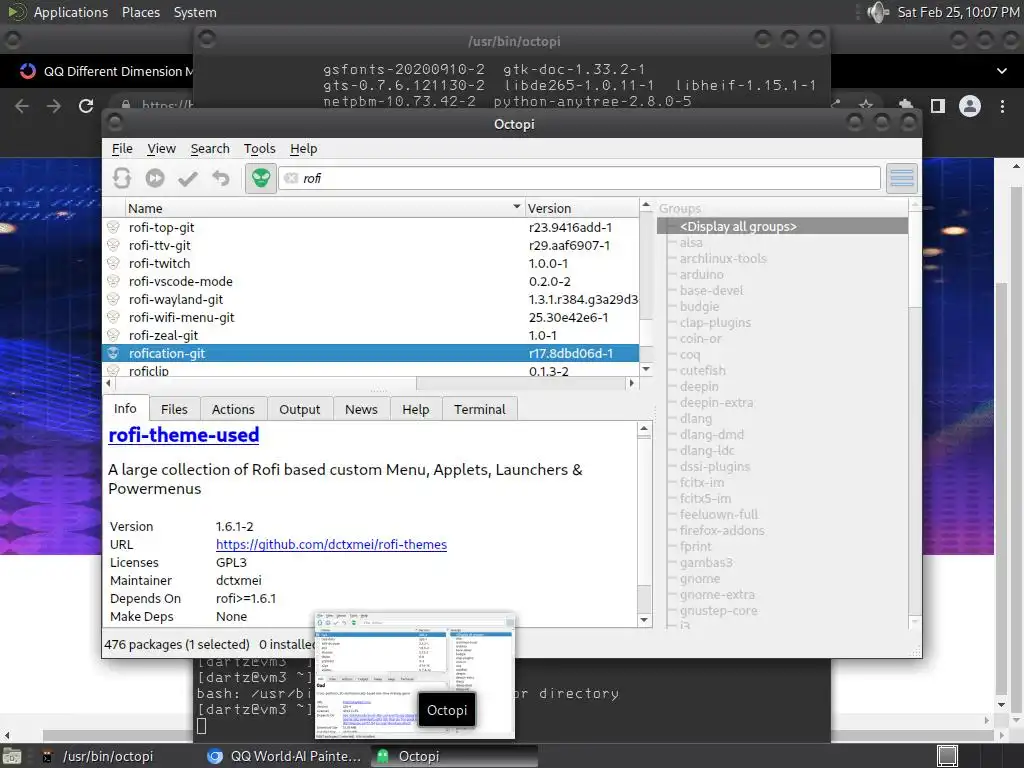Select the gnustep-core group
1024x768 pixels.
(x=718, y=611)
